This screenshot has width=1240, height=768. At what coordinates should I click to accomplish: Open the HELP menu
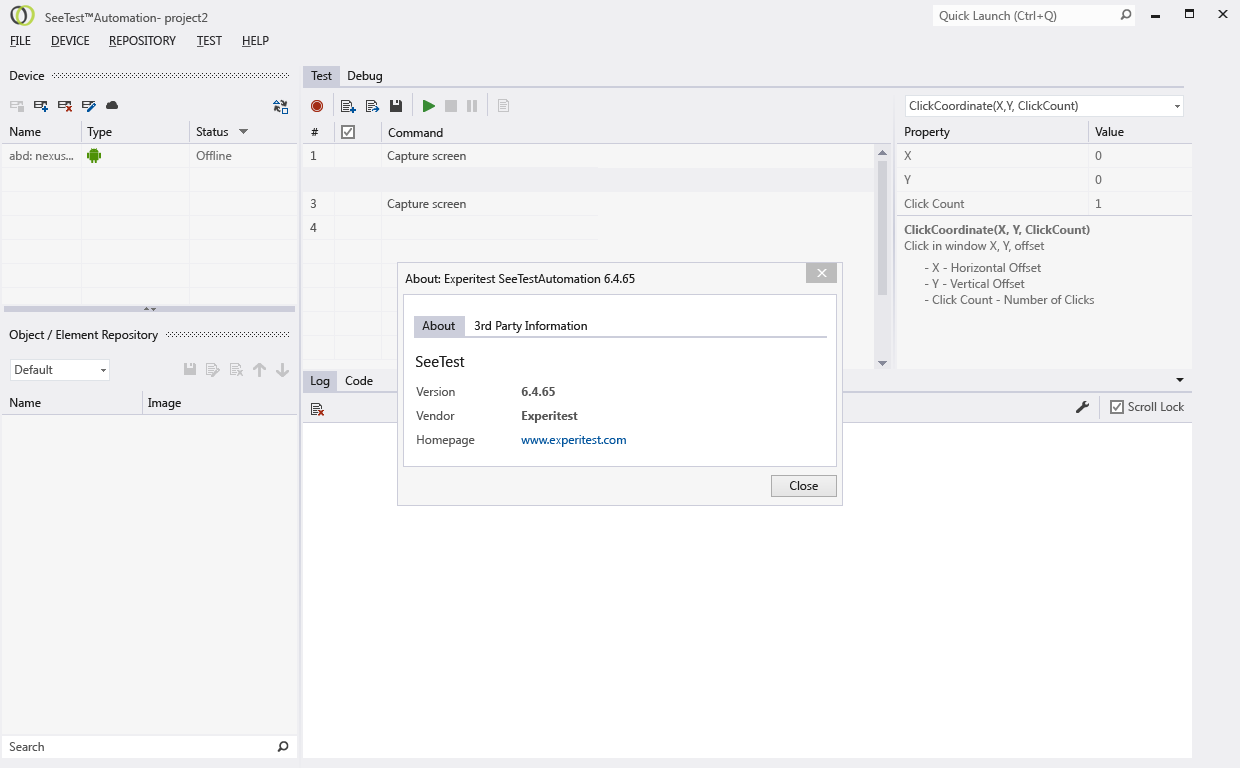click(255, 41)
